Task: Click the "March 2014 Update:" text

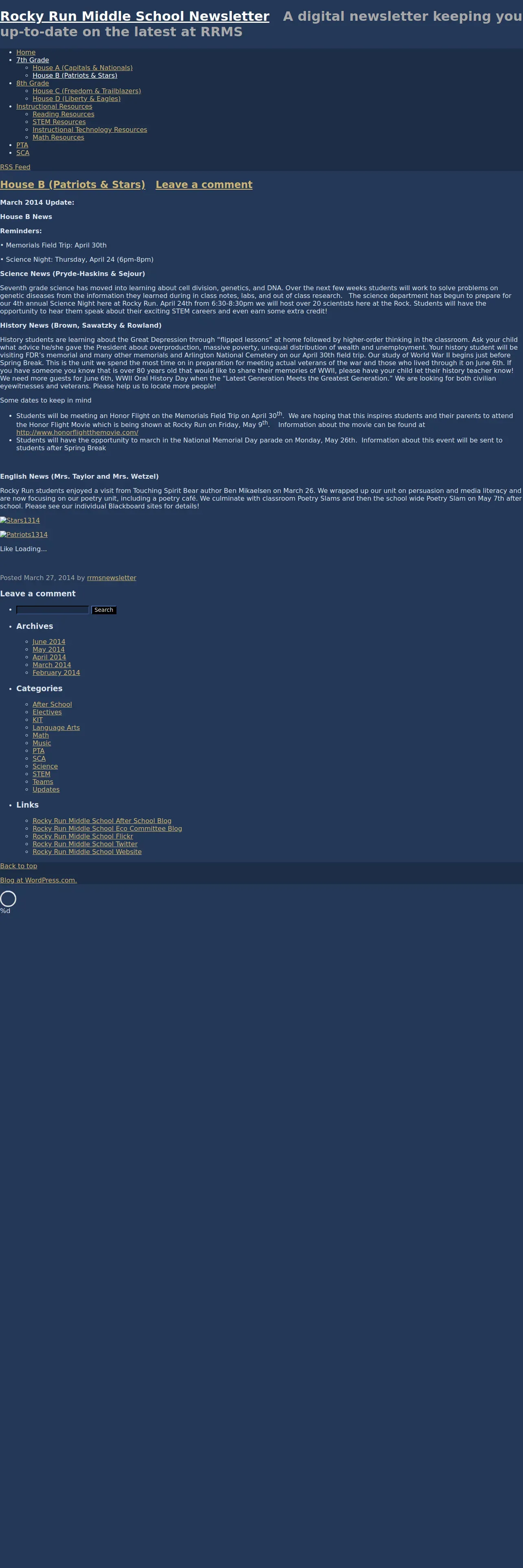Action: (37, 203)
